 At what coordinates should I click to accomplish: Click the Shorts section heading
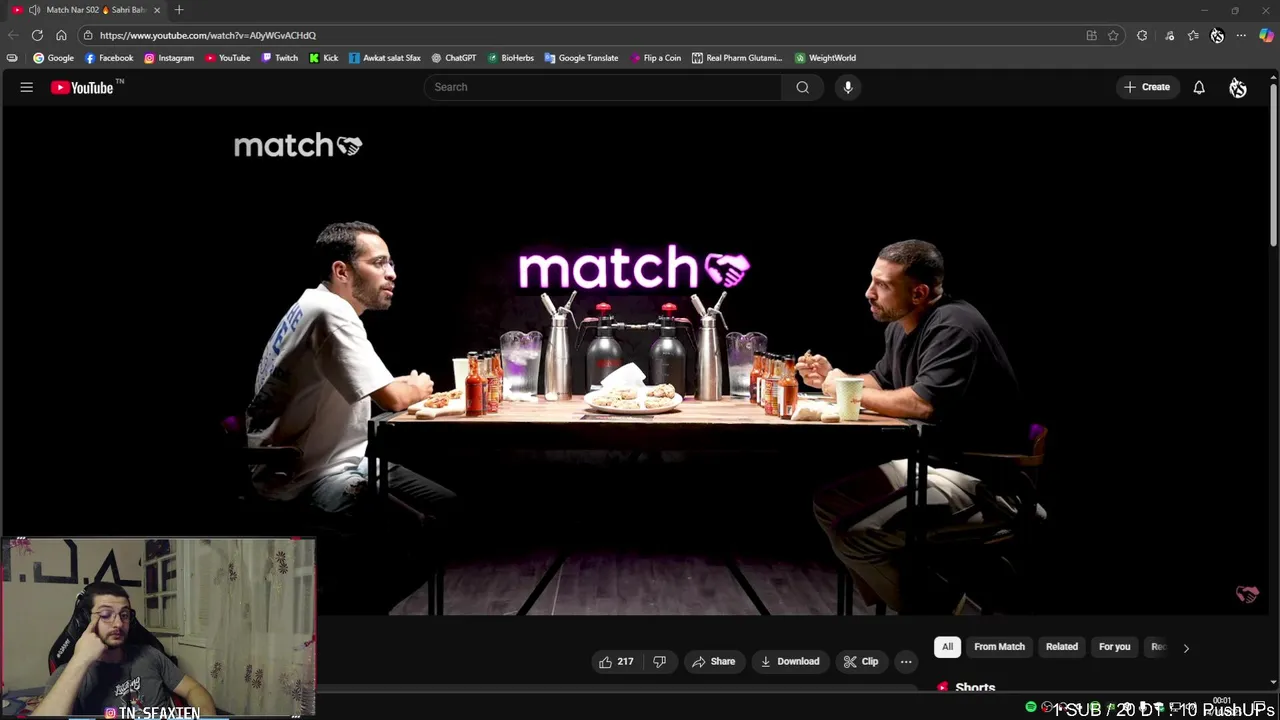click(x=975, y=688)
